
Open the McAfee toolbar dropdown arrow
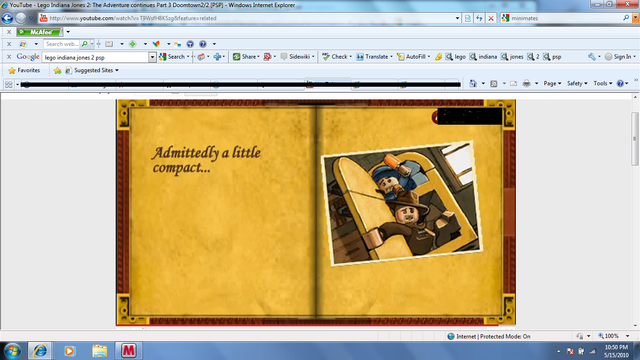click(x=68, y=32)
